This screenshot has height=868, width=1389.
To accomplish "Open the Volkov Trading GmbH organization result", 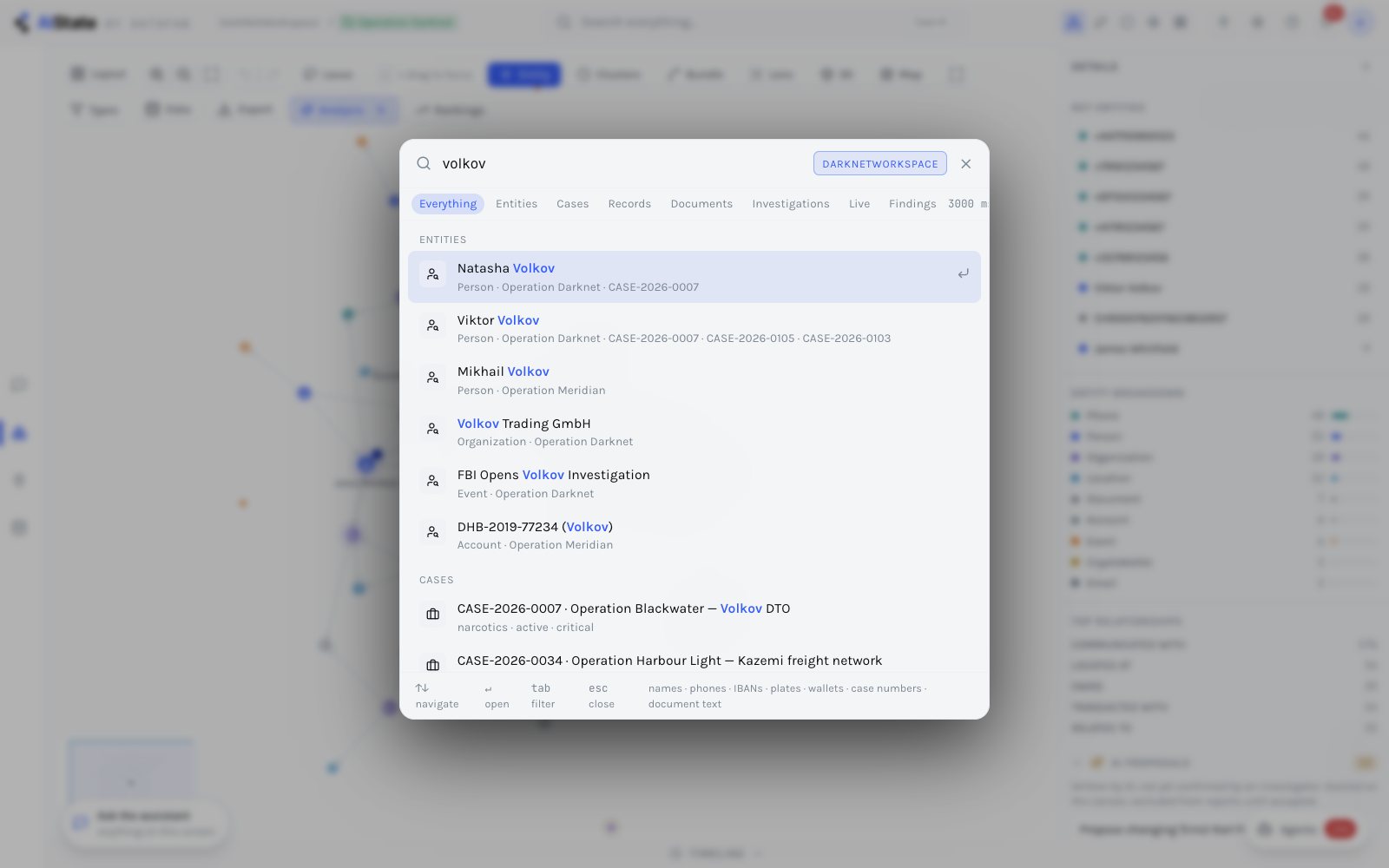I will pyautogui.click(x=694, y=432).
